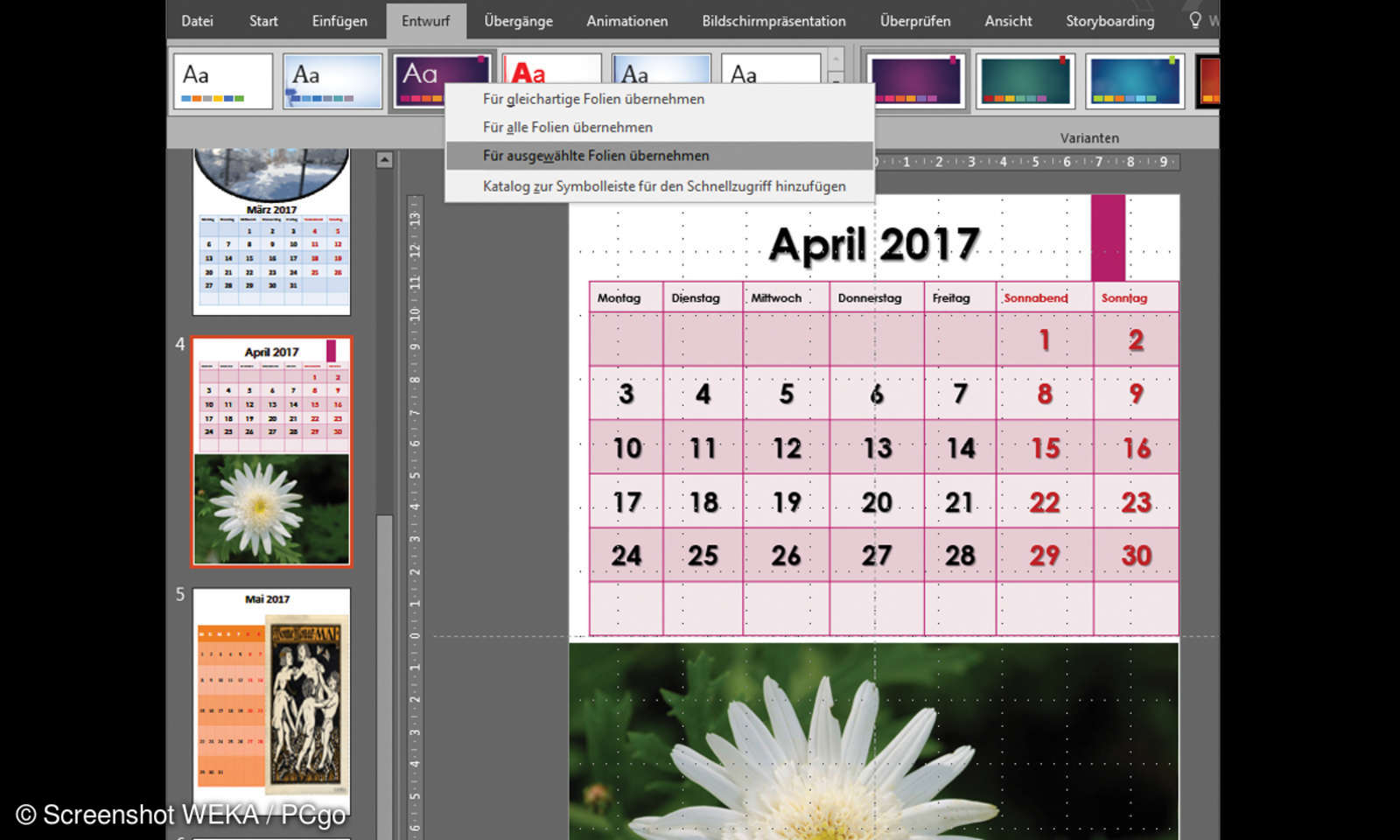The width and height of the screenshot is (1400, 840).
Task: Switch to the Übergänge ribbon tab
Action: (x=518, y=20)
